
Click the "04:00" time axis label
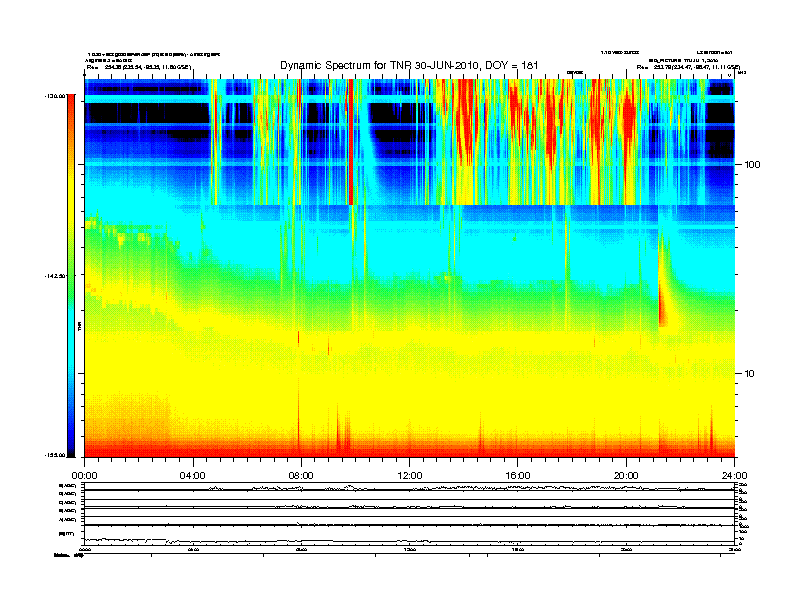(193, 476)
